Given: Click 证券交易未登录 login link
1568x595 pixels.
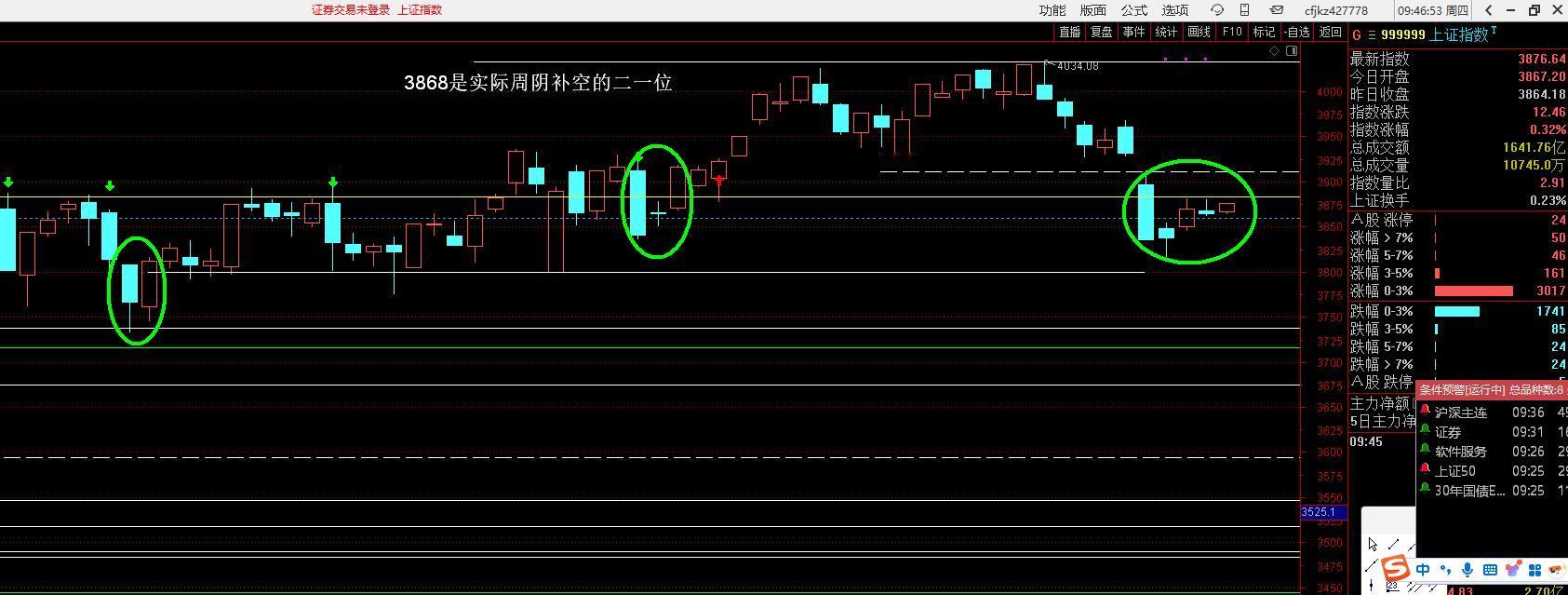Looking at the screenshot, I should click(x=351, y=9).
